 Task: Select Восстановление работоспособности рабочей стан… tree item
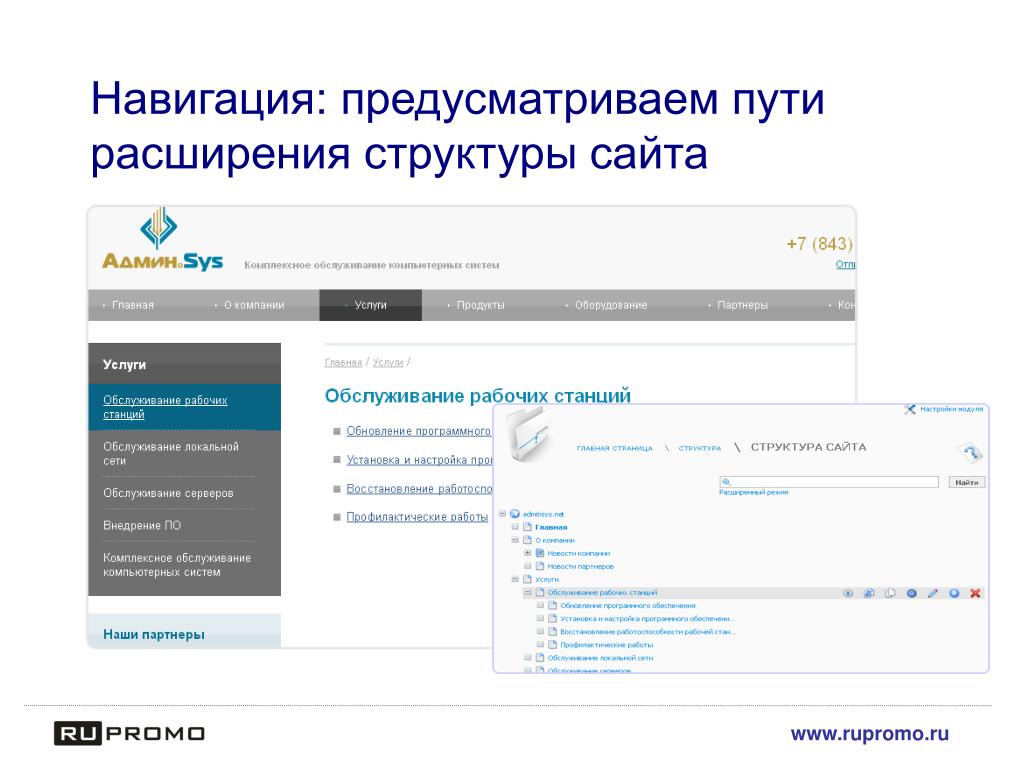click(648, 632)
